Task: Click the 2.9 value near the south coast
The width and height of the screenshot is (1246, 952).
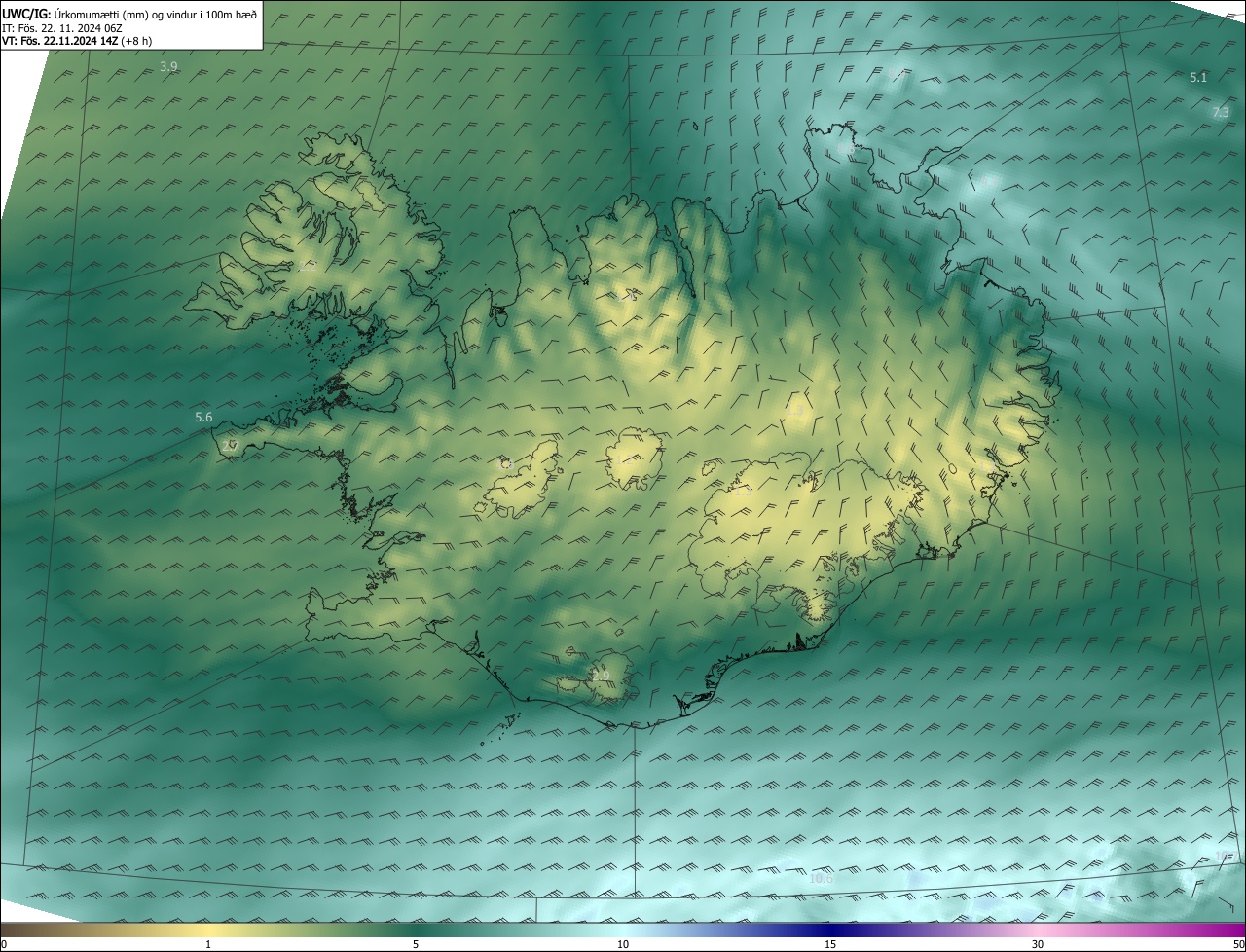Action: pyautogui.click(x=601, y=676)
